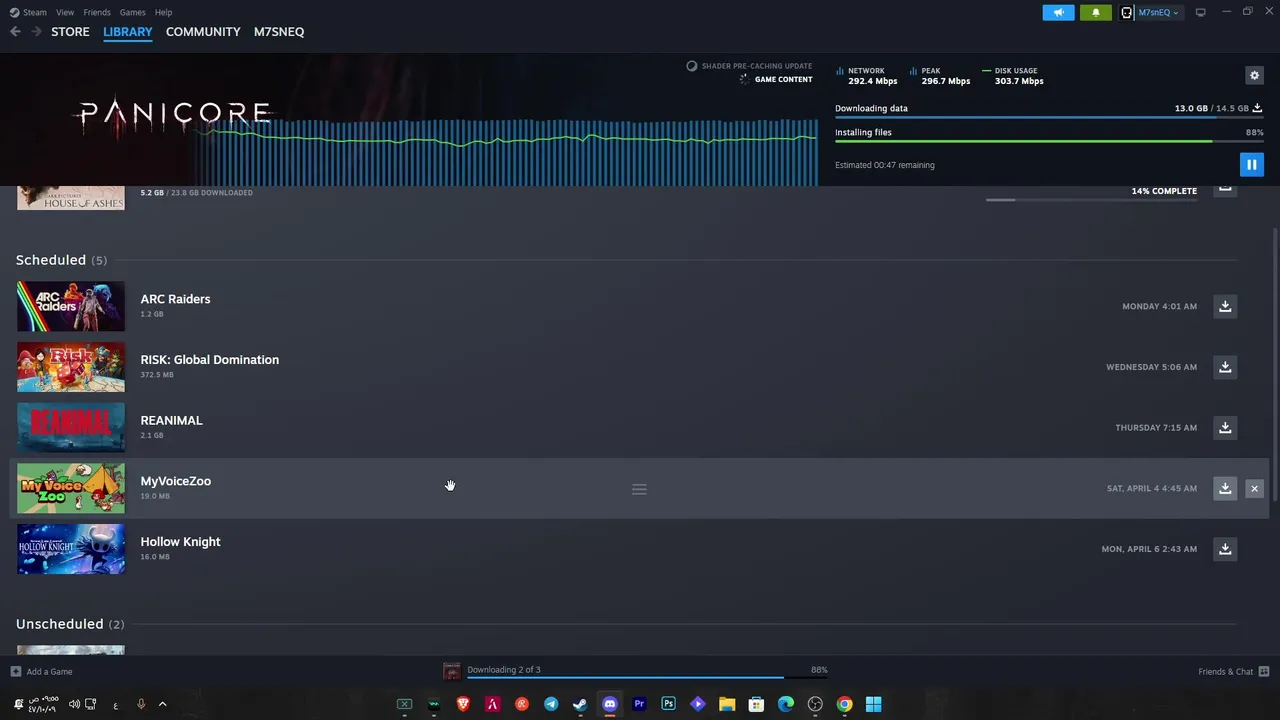Click the RISK: Global Domination title

(x=210, y=360)
